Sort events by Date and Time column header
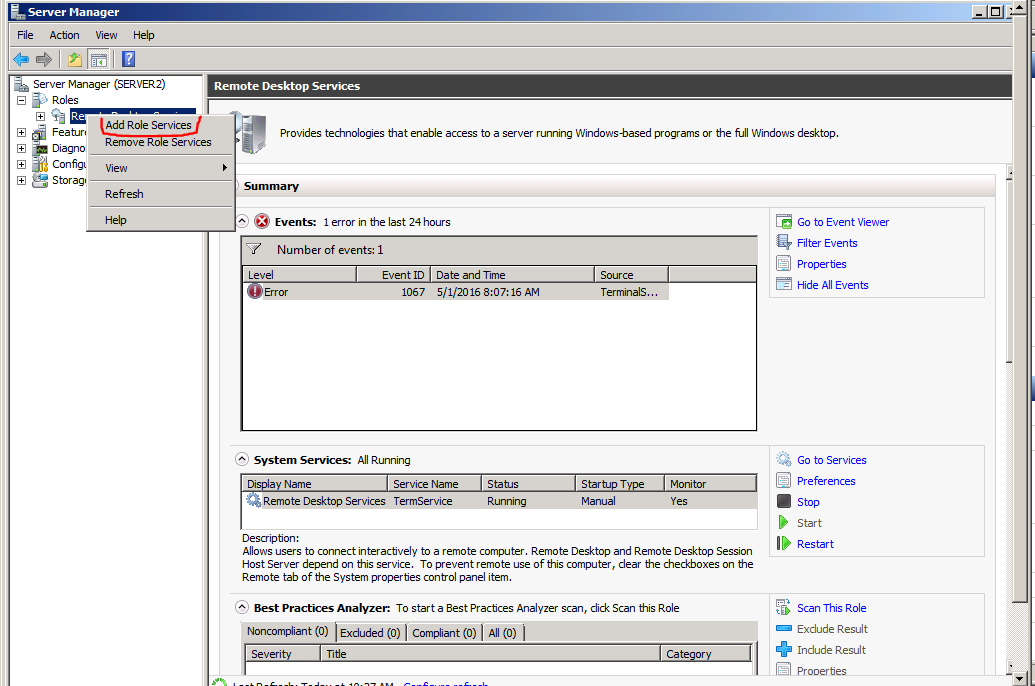Screen dimensions: 1035x686 (512, 275)
